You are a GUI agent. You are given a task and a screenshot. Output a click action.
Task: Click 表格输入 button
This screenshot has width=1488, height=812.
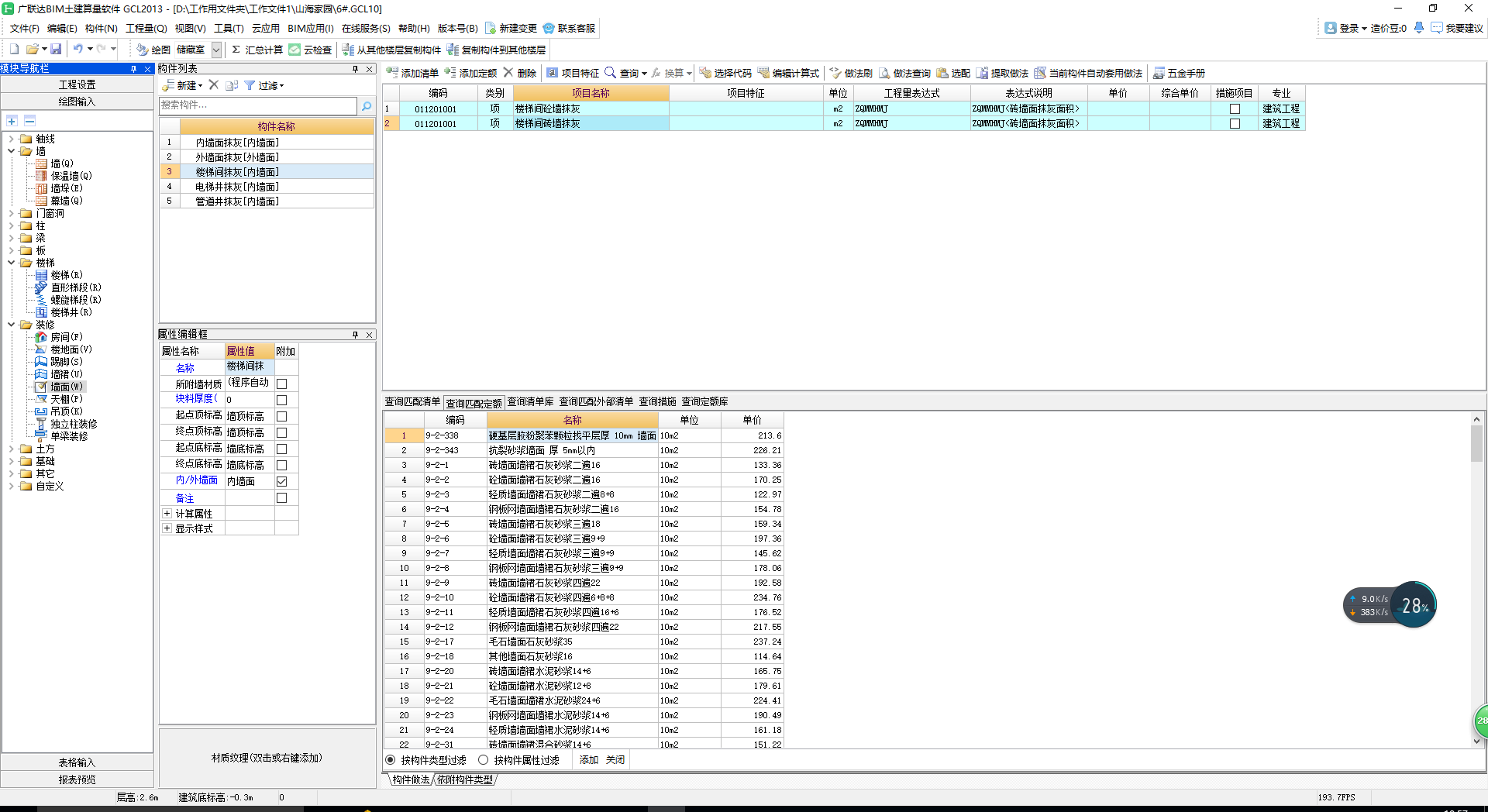[77, 762]
